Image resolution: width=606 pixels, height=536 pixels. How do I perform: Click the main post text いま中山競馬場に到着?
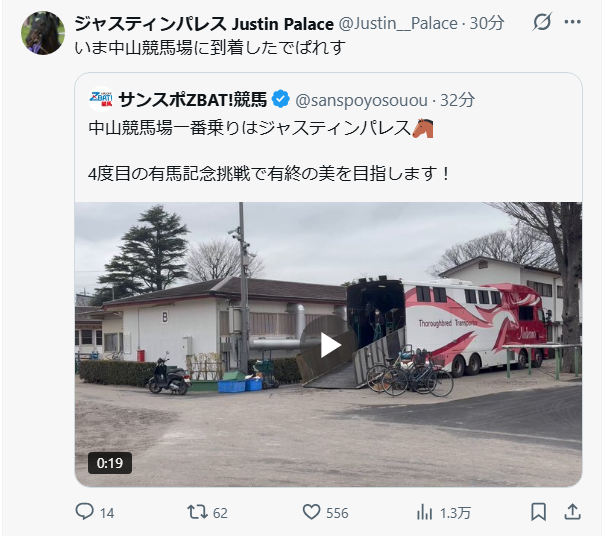pyautogui.click(x=210, y=48)
